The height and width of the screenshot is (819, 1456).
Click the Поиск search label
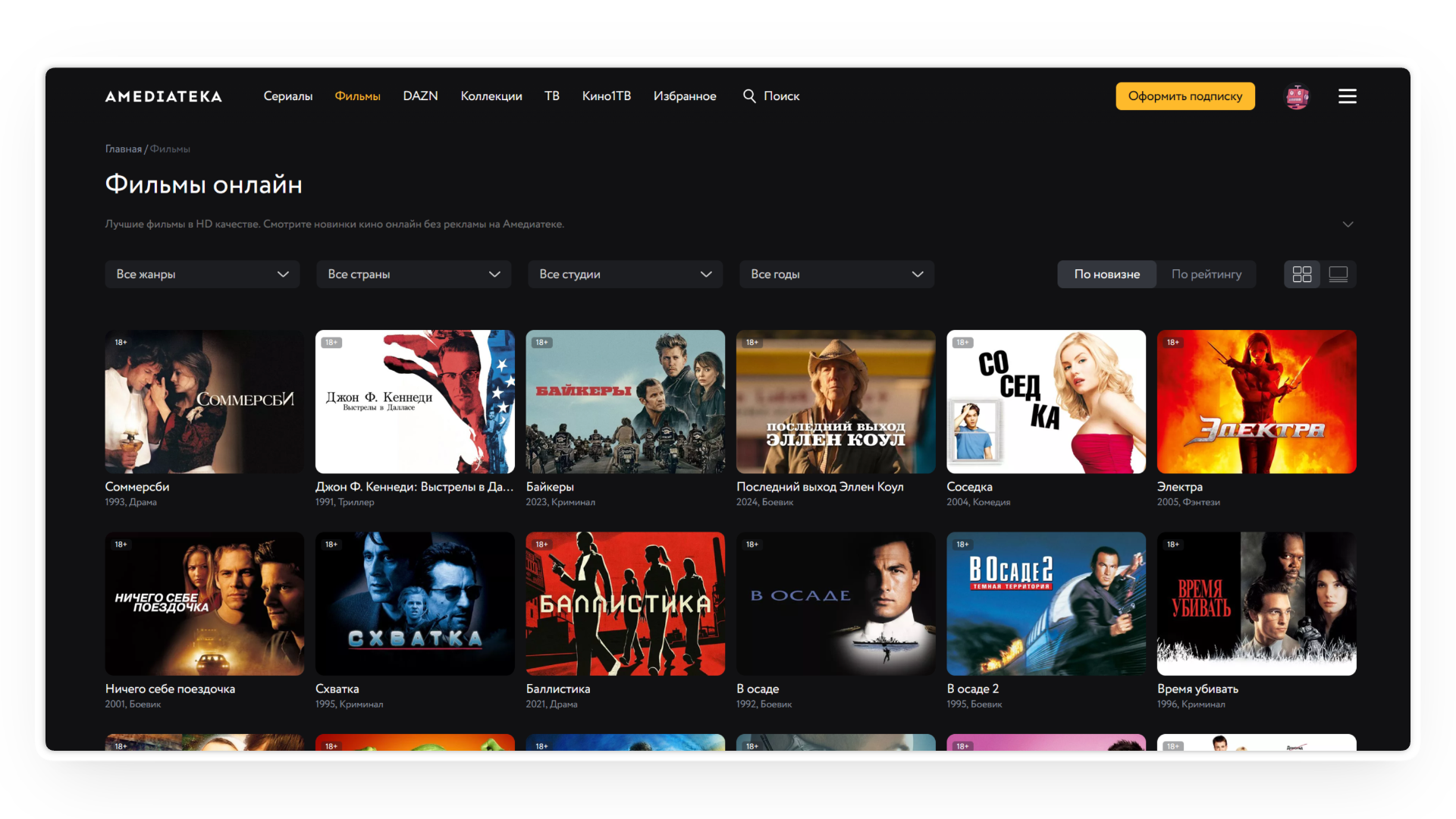(782, 96)
